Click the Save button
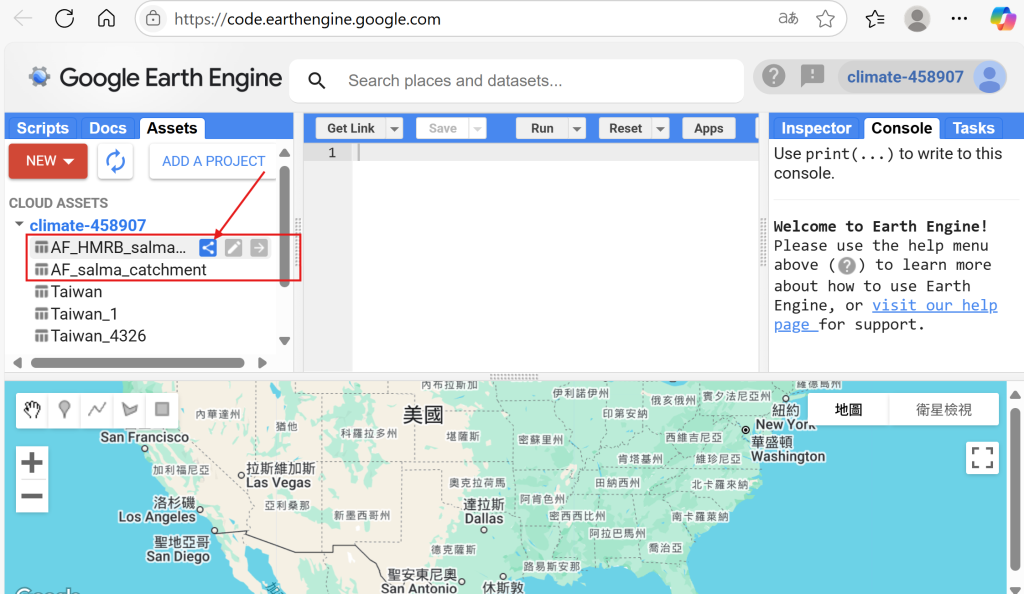Screen dimensions: 1024x594 (x=443, y=129)
